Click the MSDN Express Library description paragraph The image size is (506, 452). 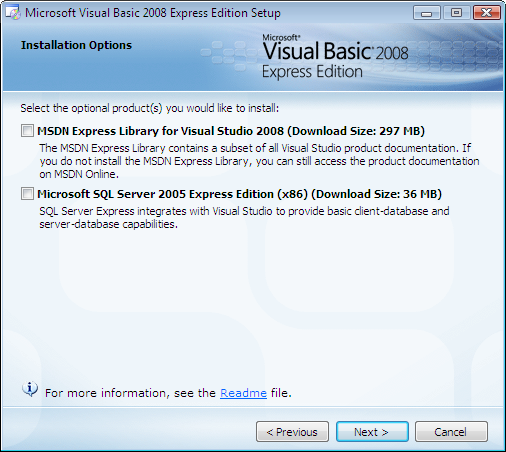[x=259, y=161]
